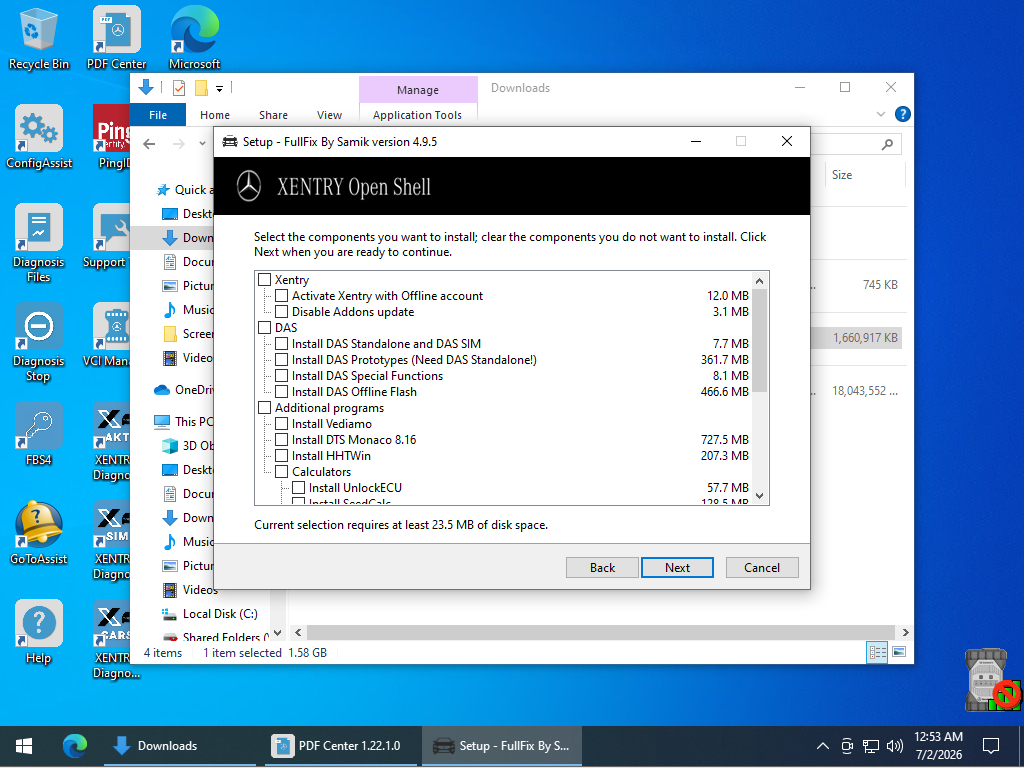Check Install UnlockECU option
The width and height of the screenshot is (1024, 768).
[298, 487]
